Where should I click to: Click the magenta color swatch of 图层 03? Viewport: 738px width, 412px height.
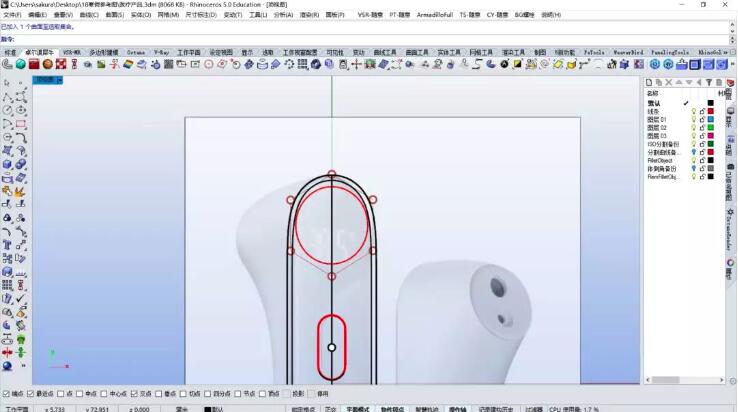[711, 136]
